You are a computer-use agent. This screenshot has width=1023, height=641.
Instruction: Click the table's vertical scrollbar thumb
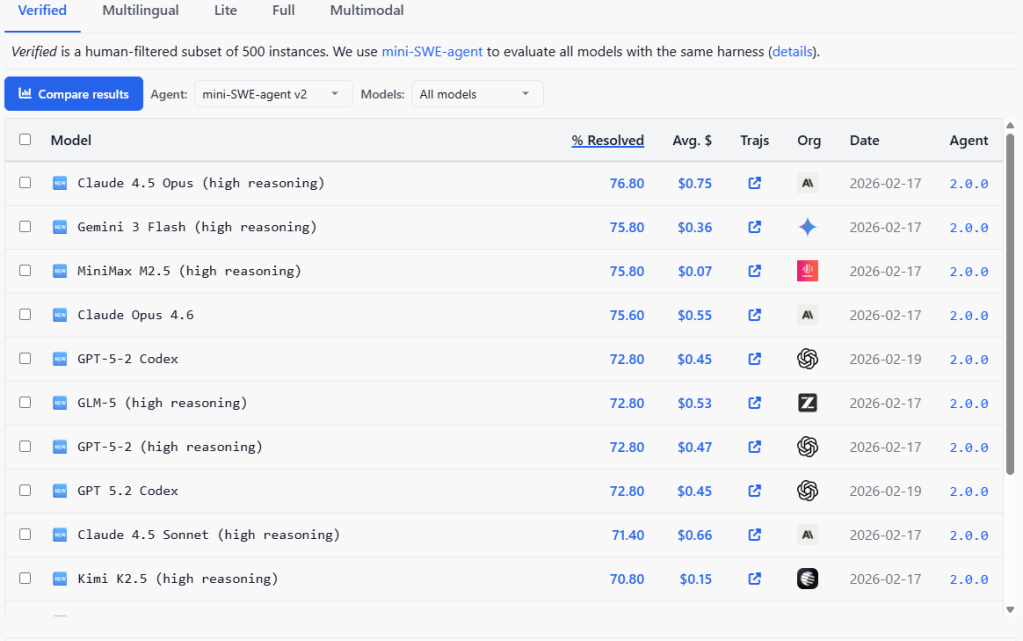coord(1010,300)
